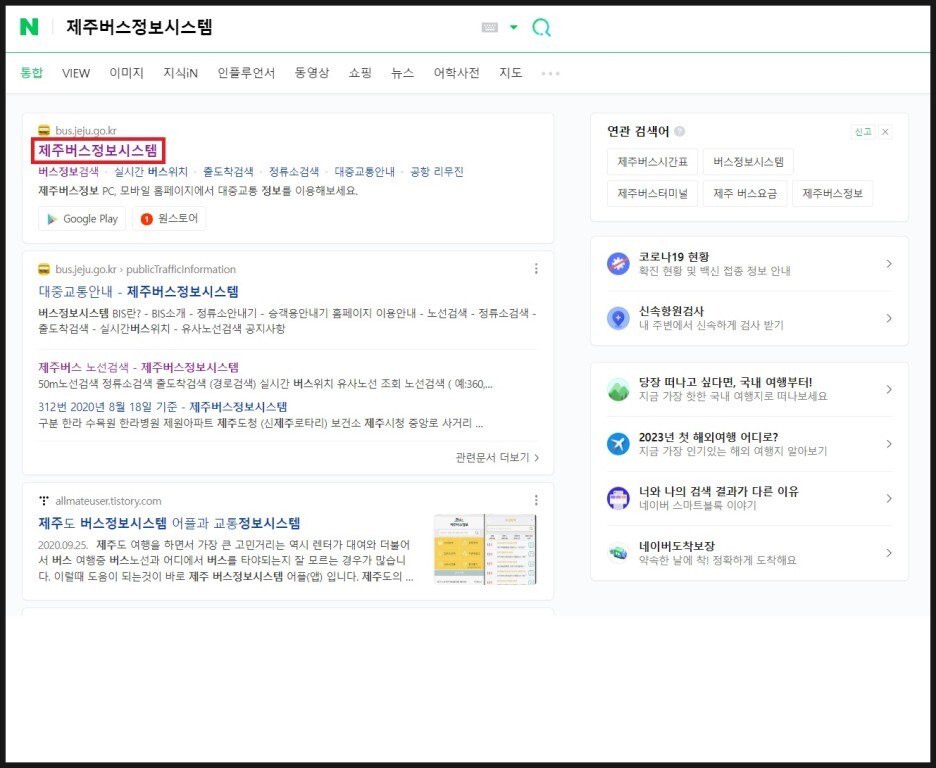Expand 2023년 첫 해외여행 row chevron
936x768 pixels.
point(889,444)
